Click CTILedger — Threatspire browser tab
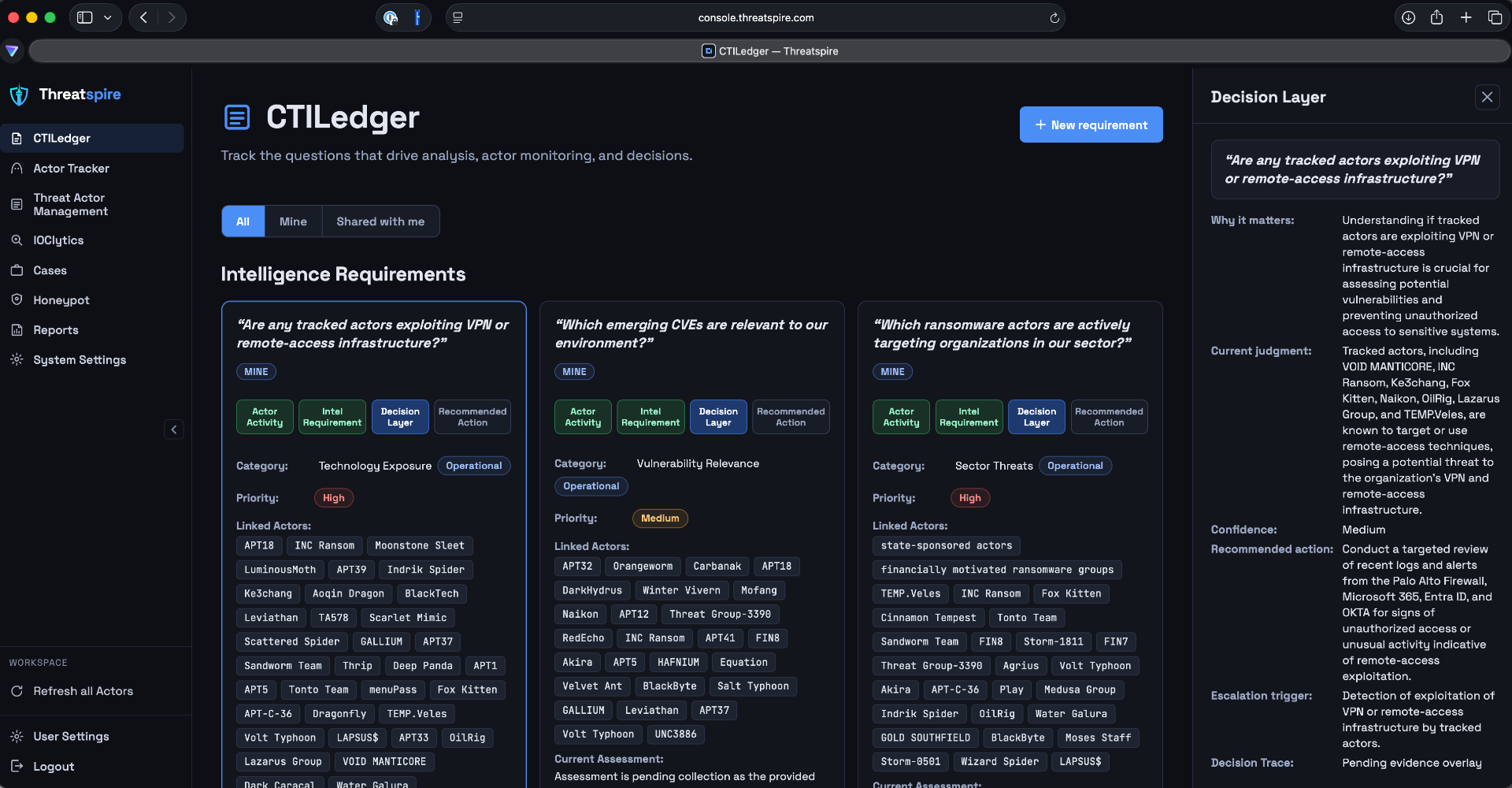This screenshot has height=788, width=1512. pyautogui.click(x=769, y=51)
